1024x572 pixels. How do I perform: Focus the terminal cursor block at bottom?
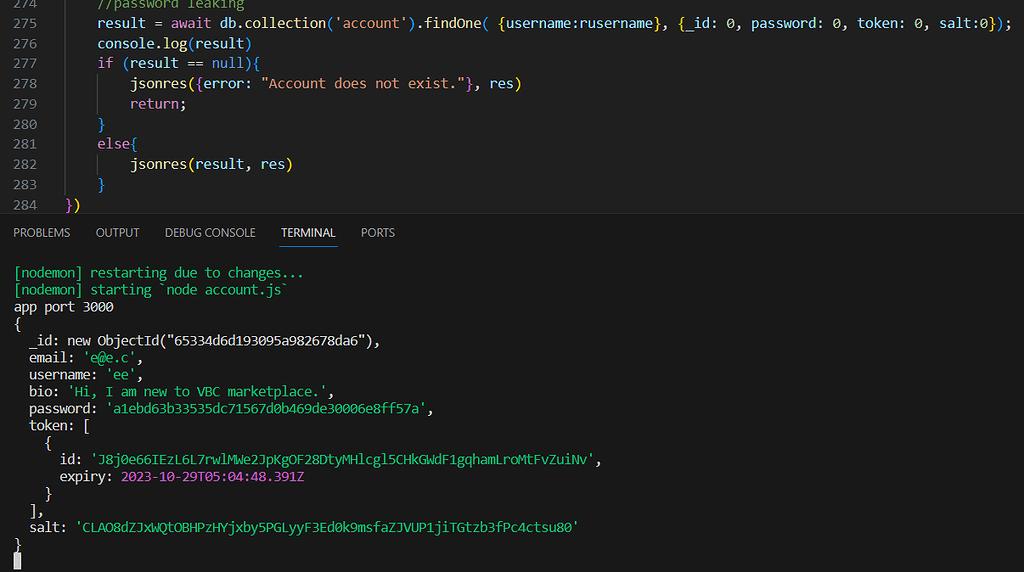[17, 561]
